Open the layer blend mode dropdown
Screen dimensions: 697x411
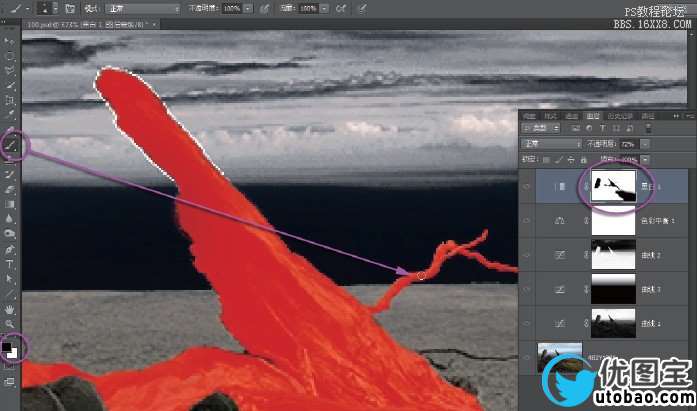(551, 144)
